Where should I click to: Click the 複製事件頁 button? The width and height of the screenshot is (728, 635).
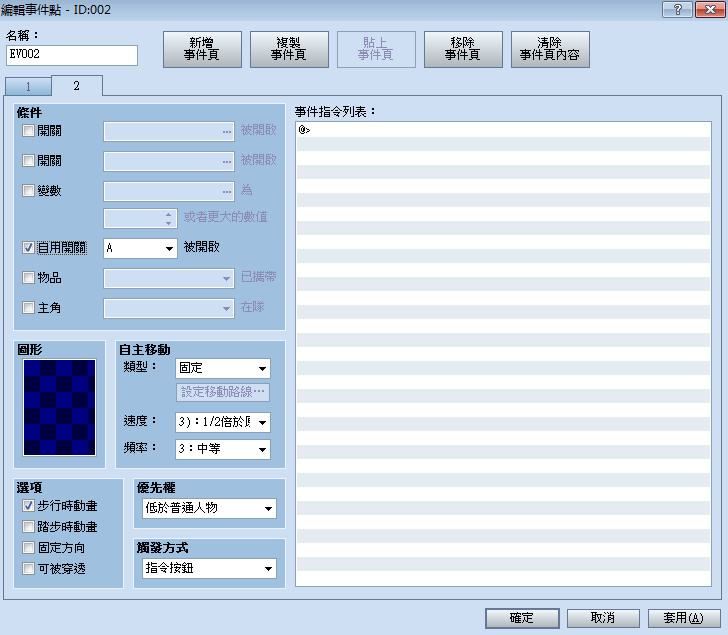(289, 49)
